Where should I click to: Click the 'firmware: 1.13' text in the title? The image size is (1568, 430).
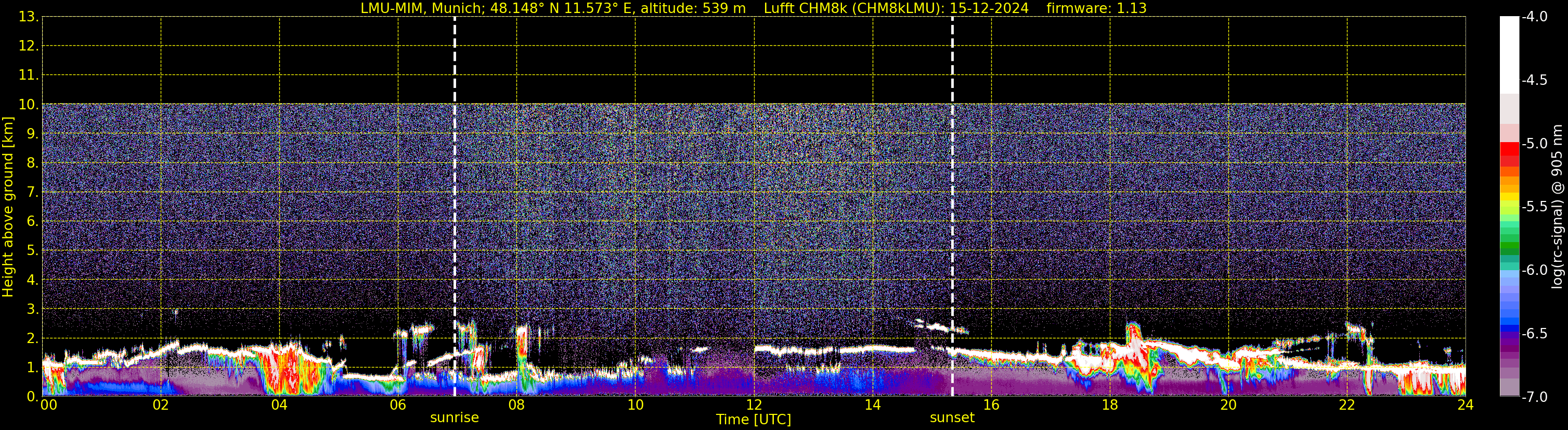pos(1096,8)
